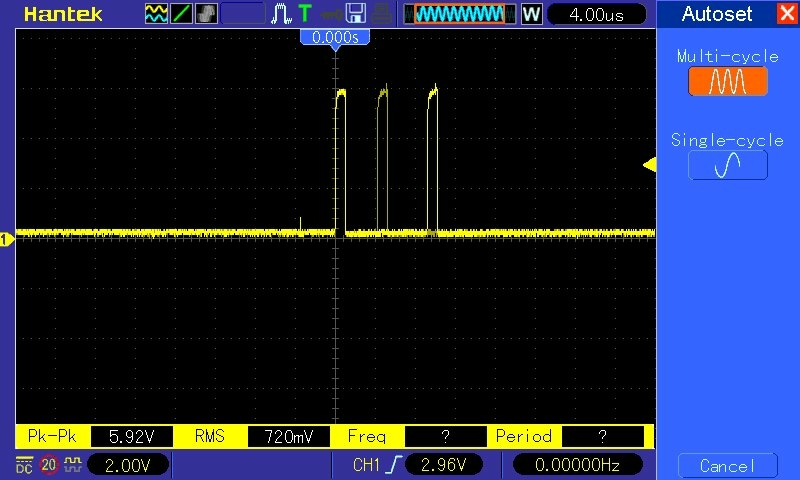Click the 4.00us timebase readout

tap(596, 14)
